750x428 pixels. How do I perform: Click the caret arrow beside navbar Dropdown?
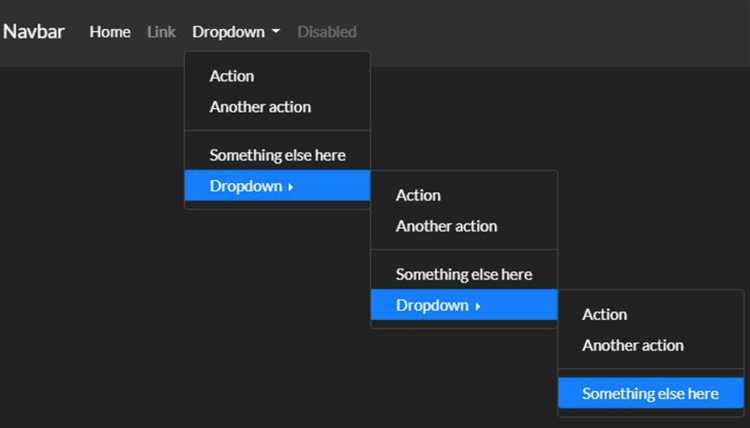coord(276,31)
